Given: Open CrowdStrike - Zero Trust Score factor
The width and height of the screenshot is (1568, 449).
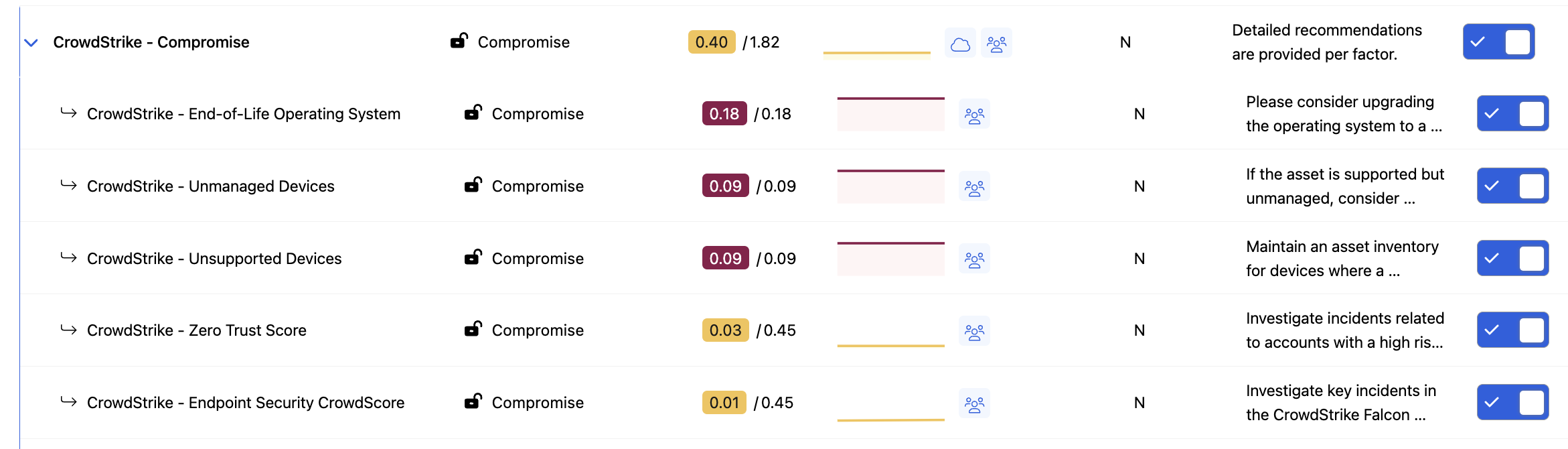Looking at the screenshot, I should (x=196, y=330).
